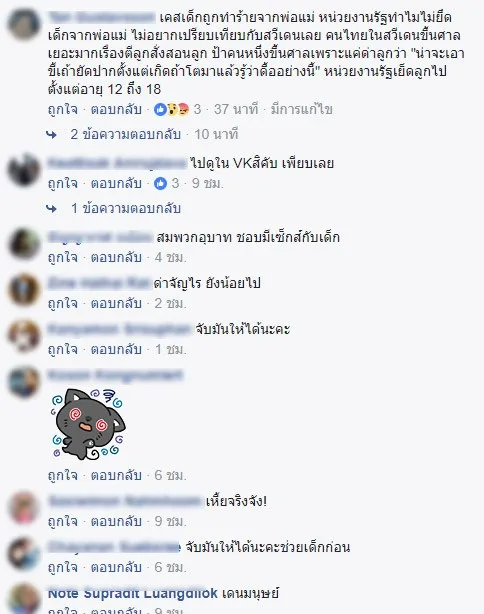Screen dimensions: 484x614
Task: Open the dizzy black cat sticker
Action: (88, 424)
